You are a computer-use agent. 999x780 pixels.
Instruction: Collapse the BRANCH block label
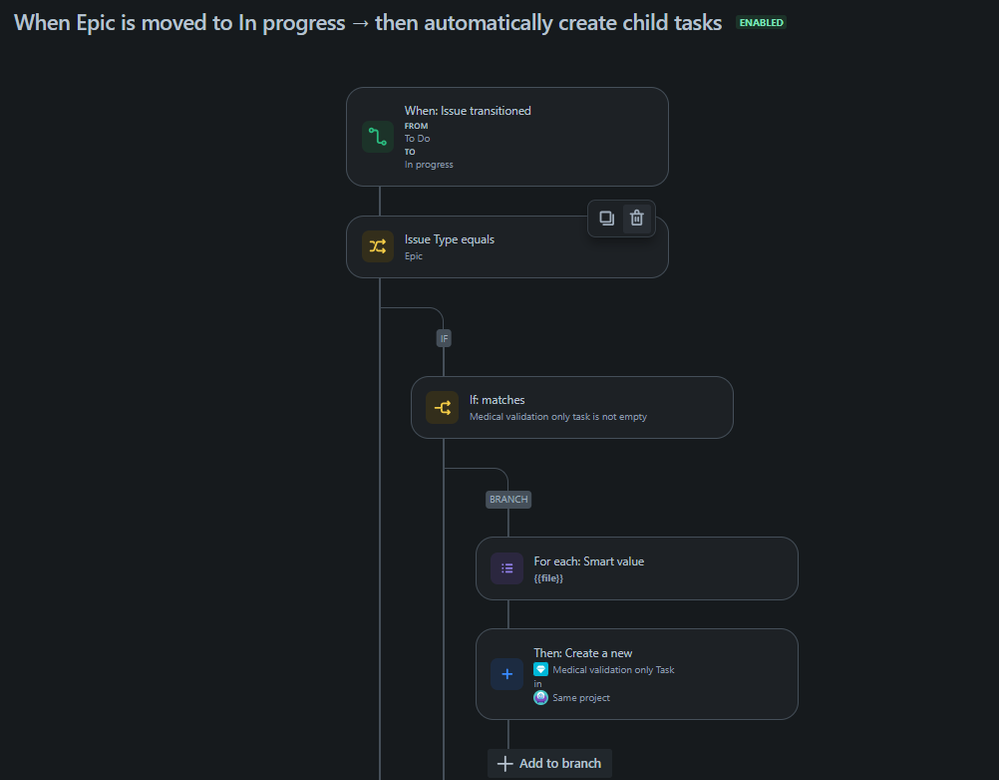coord(508,499)
